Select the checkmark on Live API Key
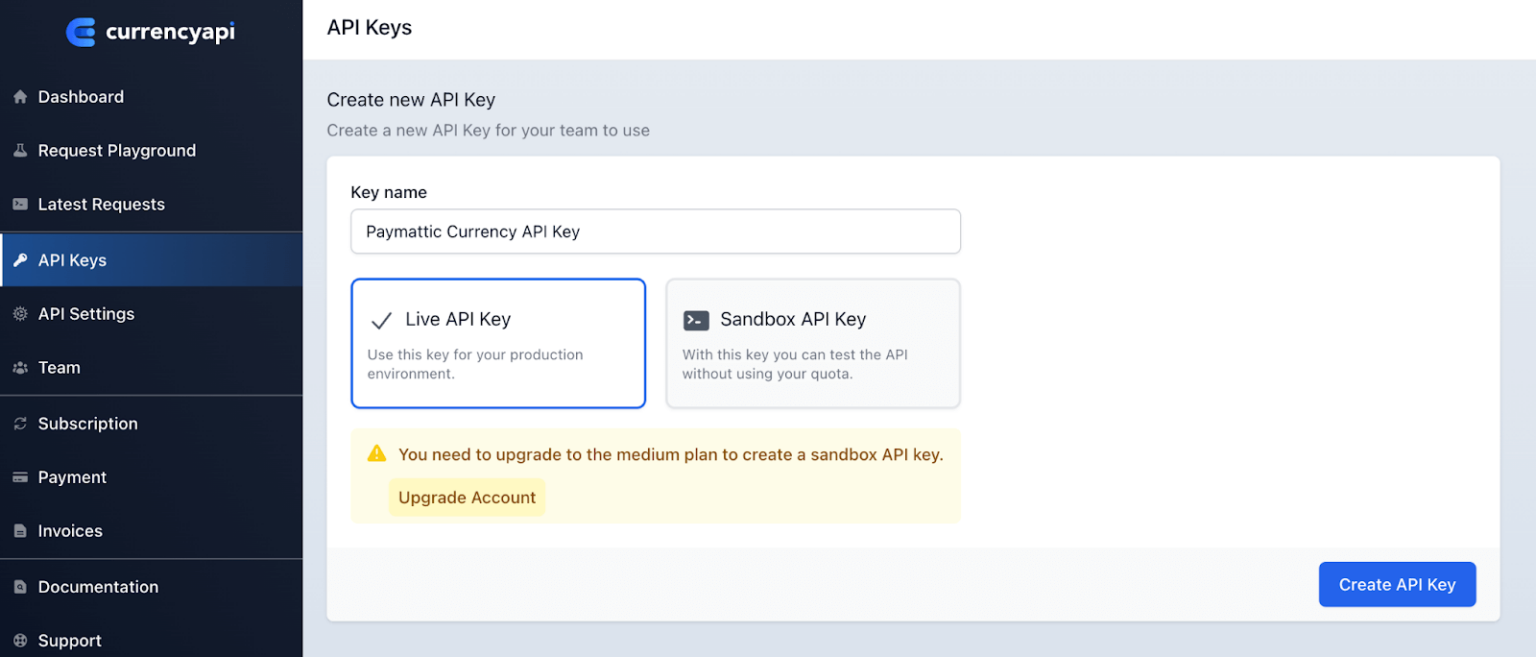This screenshot has height=657, width=1536. [381, 319]
